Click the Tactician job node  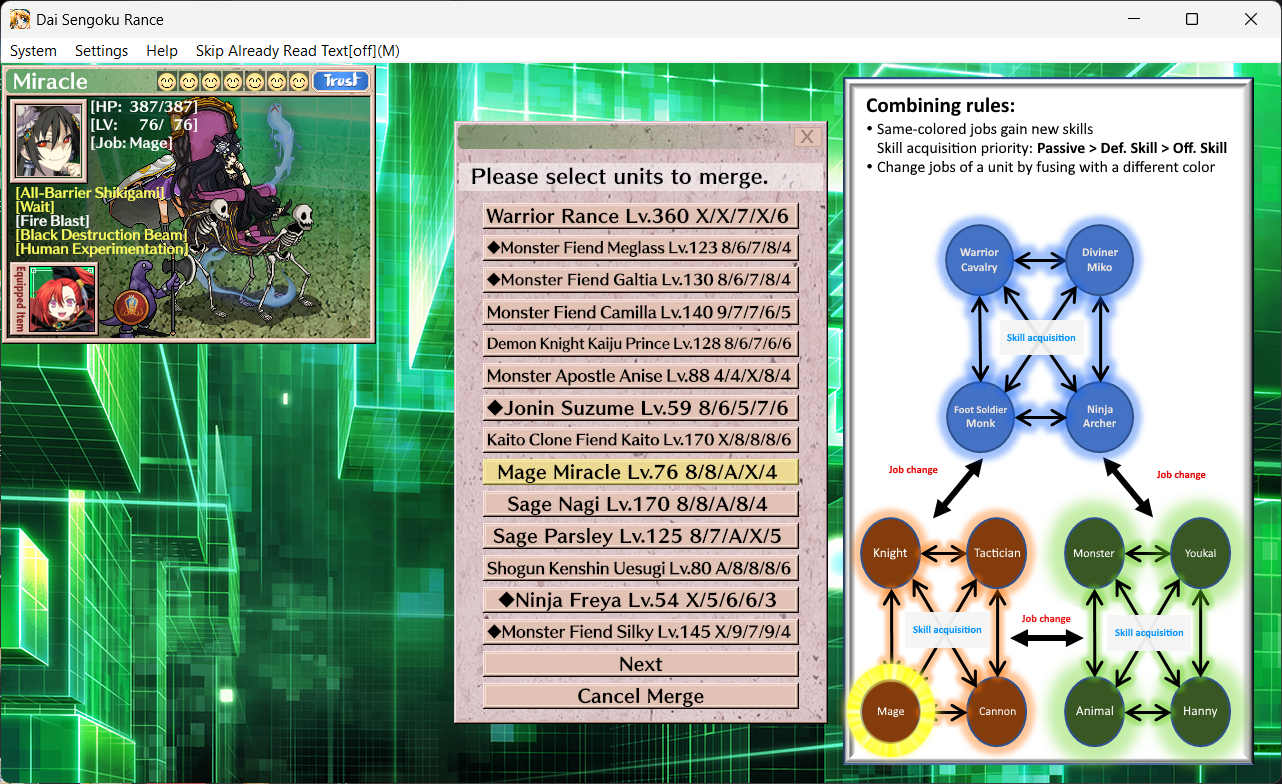coord(997,553)
